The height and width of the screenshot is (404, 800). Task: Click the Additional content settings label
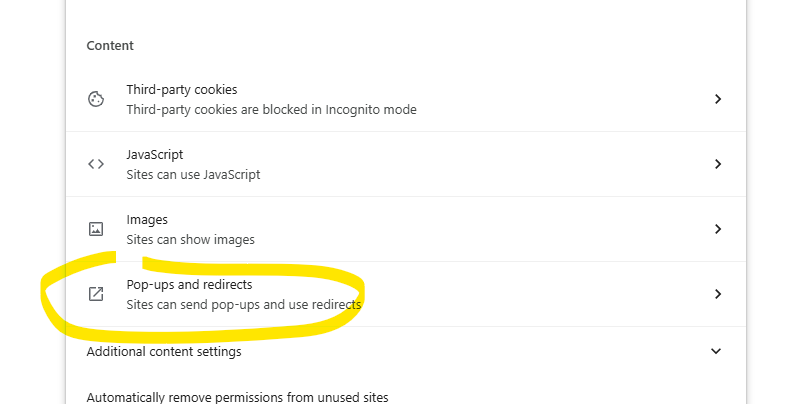pyautogui.click(x=164, y=351)
